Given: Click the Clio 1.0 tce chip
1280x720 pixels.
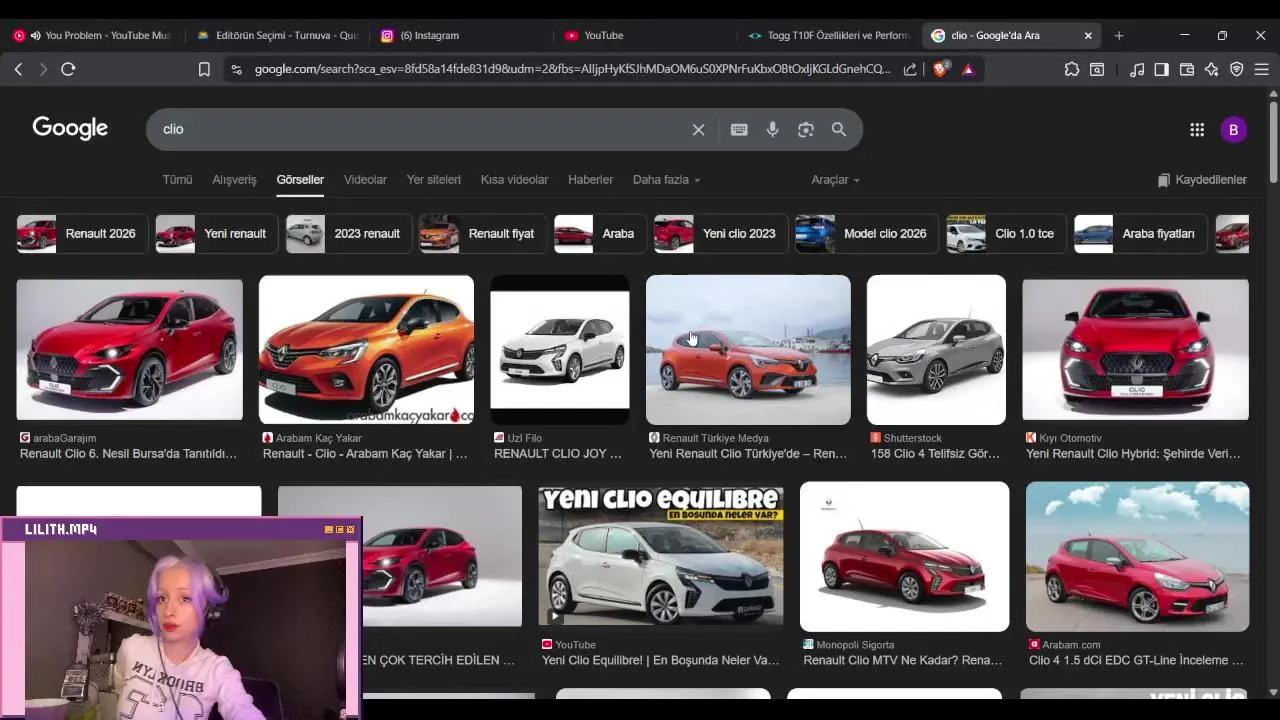Looking at the screenshot, I should 1006,234.
